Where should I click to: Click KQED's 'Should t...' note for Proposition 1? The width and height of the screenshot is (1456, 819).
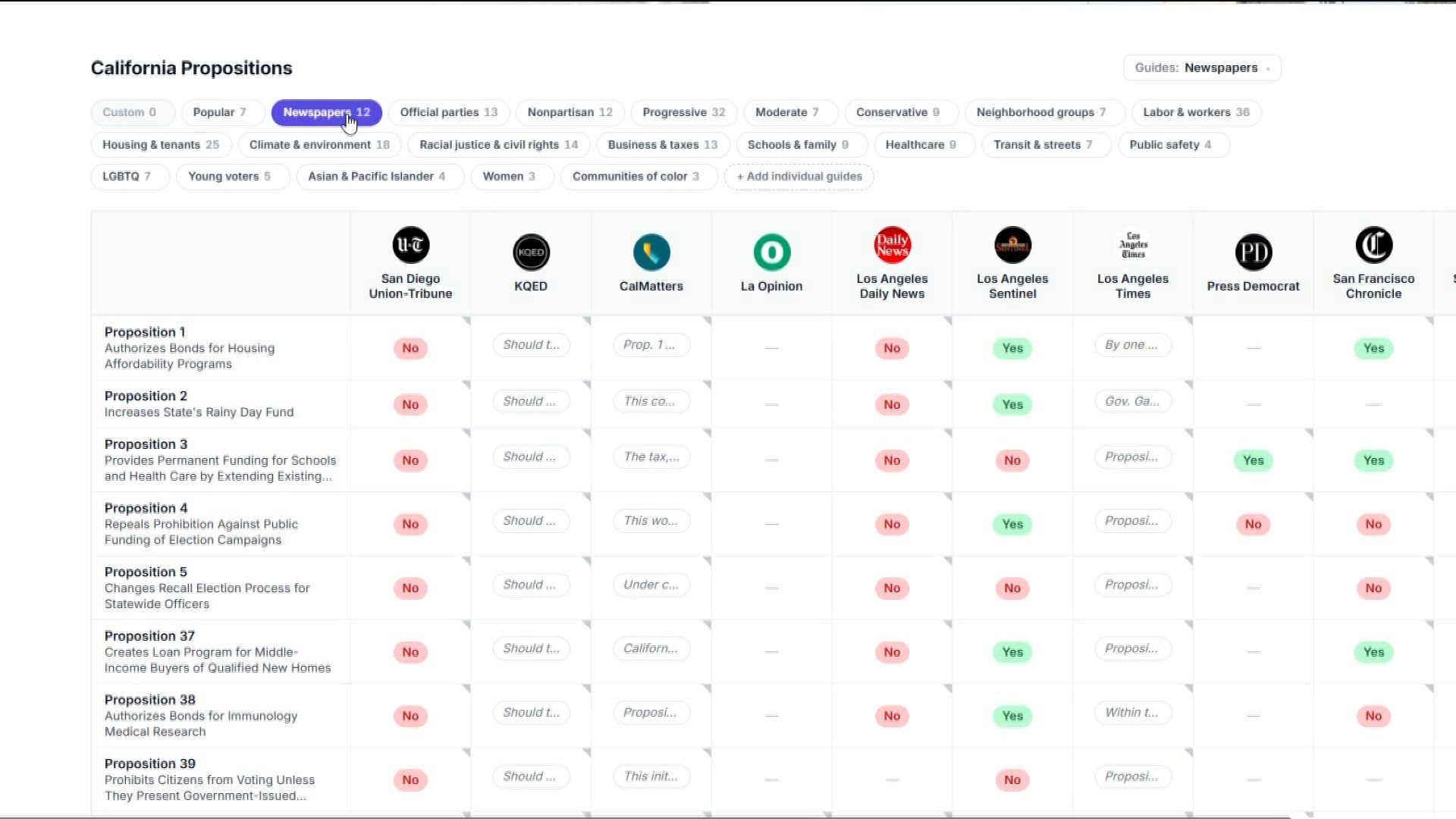pyautogui.click(x=531, y=345)
